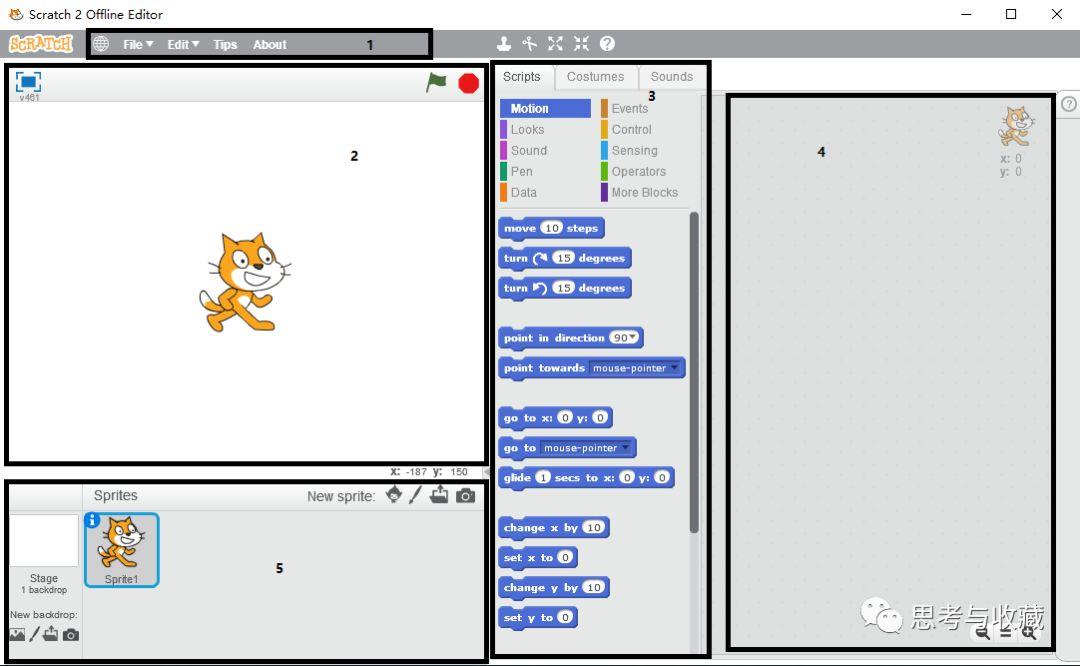Choose backdrop from library

tap(17, 635)
